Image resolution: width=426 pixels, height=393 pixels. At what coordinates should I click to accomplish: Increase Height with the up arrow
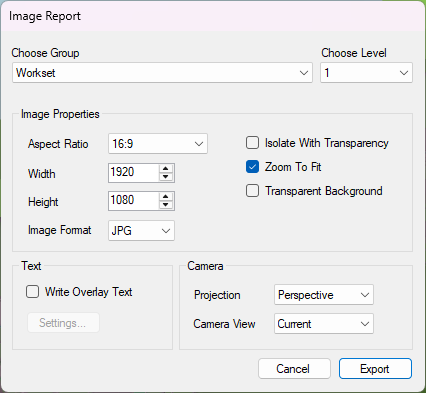point(166,196)
